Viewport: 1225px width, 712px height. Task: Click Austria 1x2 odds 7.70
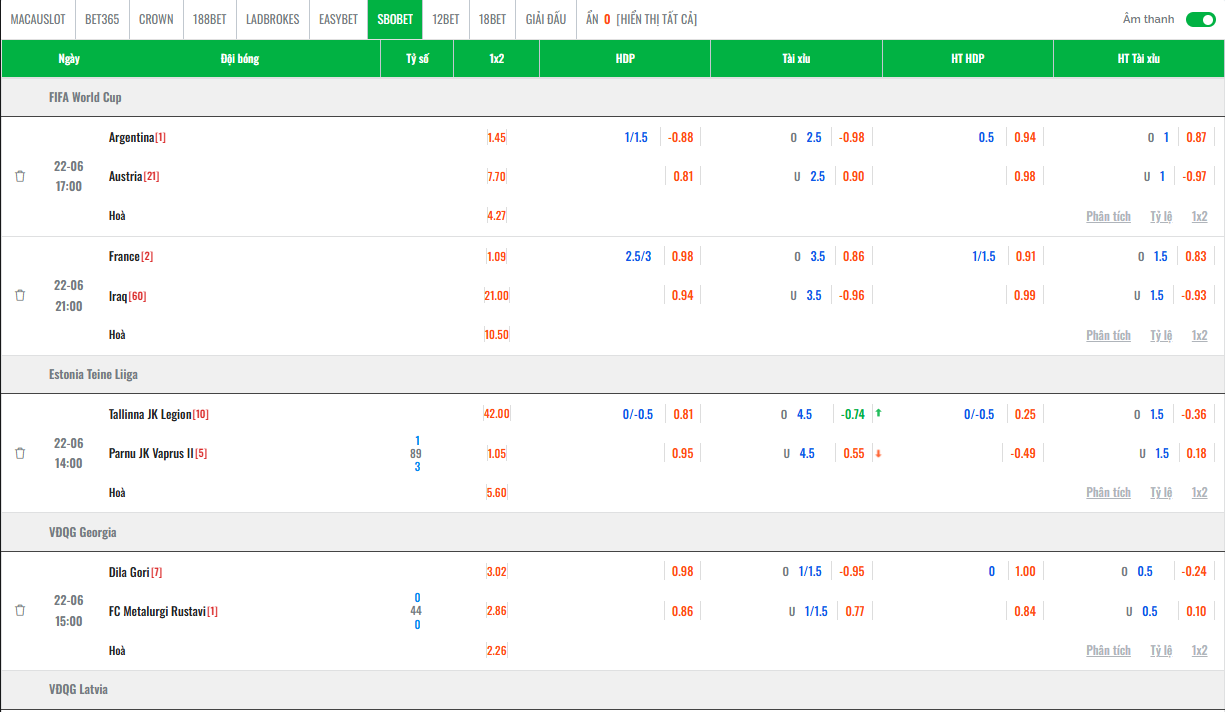496,176
